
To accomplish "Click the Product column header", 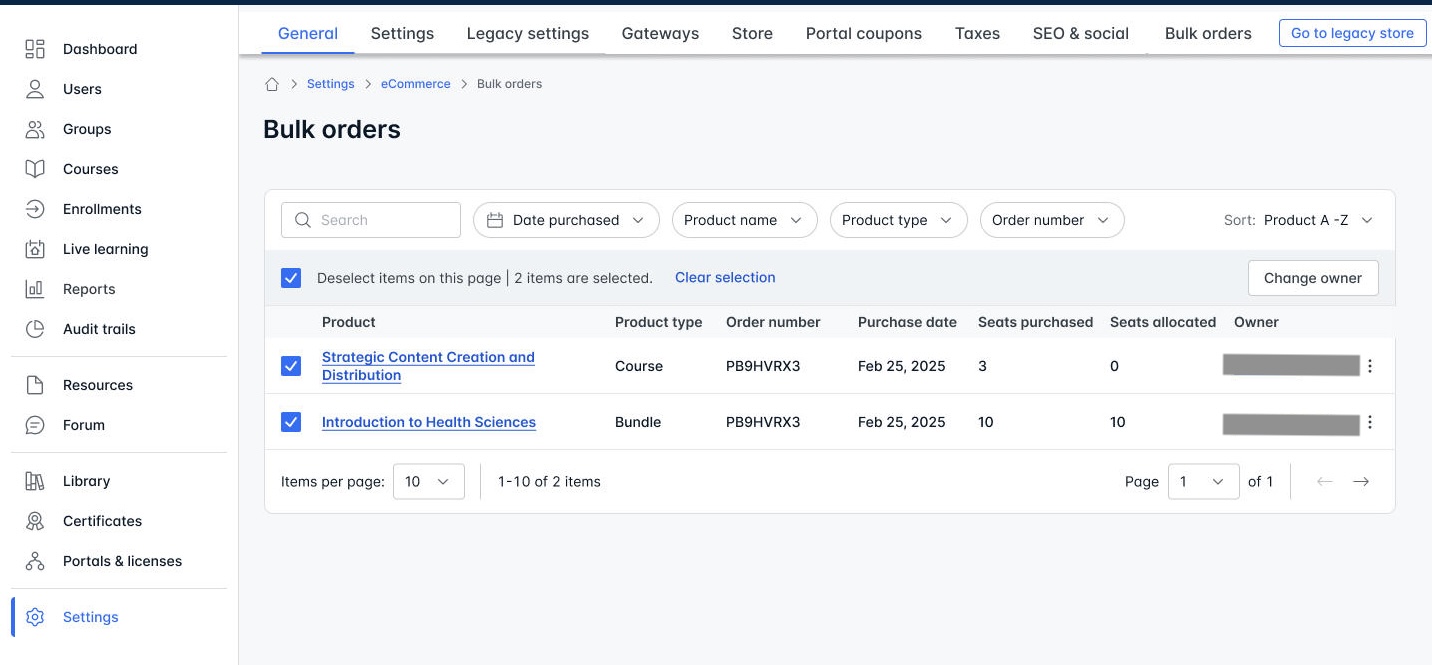I will [x=349, y=322].
